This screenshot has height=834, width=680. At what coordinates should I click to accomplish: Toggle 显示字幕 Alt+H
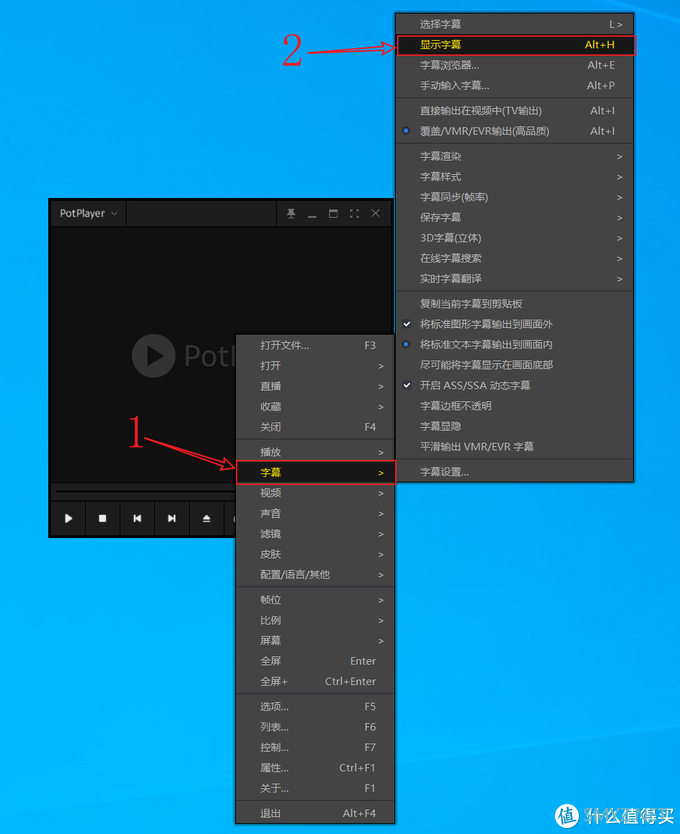516,45
